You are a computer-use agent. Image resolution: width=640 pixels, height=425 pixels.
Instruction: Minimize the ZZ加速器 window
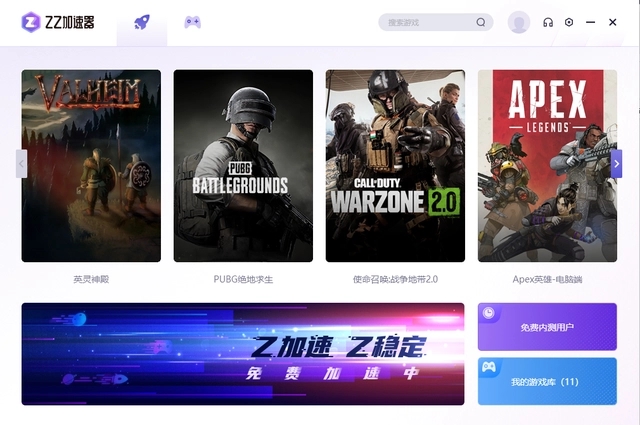(590, 22)
